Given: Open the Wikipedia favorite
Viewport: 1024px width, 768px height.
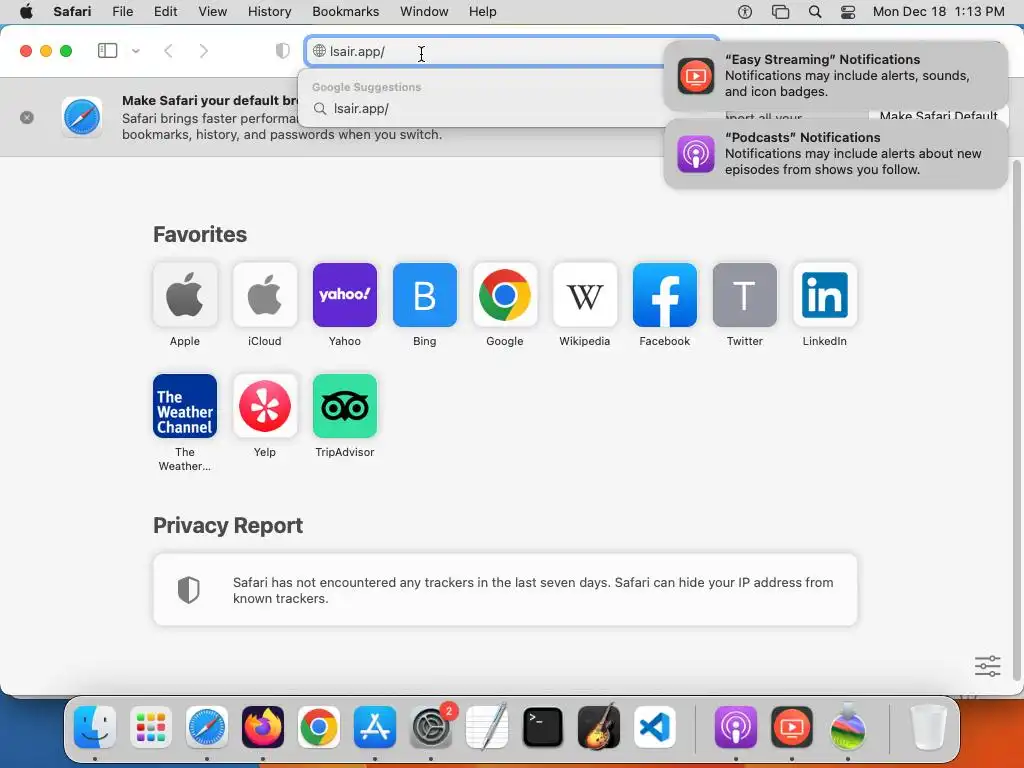Looking at the screenshot, I should coord(584,295).
